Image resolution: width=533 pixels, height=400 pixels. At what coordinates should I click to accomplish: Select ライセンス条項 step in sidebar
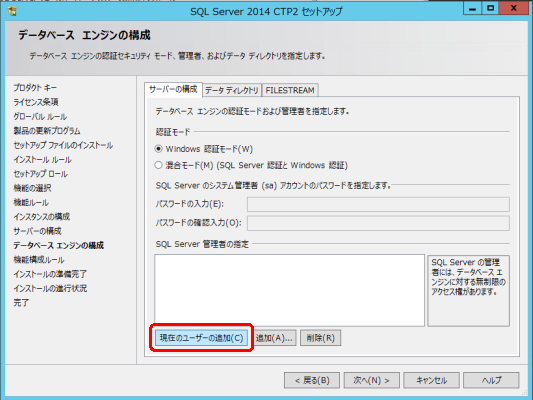36,102
